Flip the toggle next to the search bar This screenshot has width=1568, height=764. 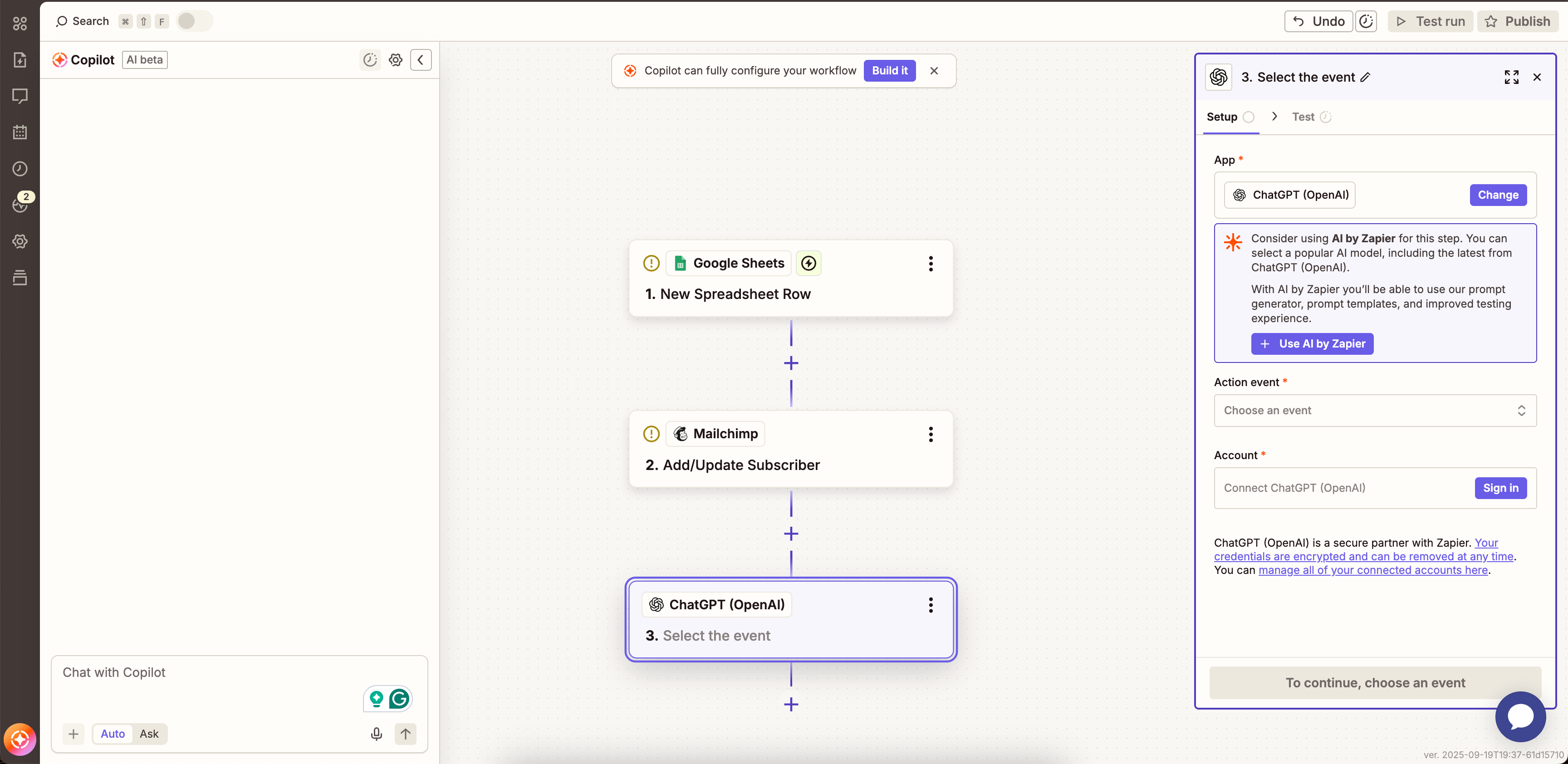click(194, 21)
